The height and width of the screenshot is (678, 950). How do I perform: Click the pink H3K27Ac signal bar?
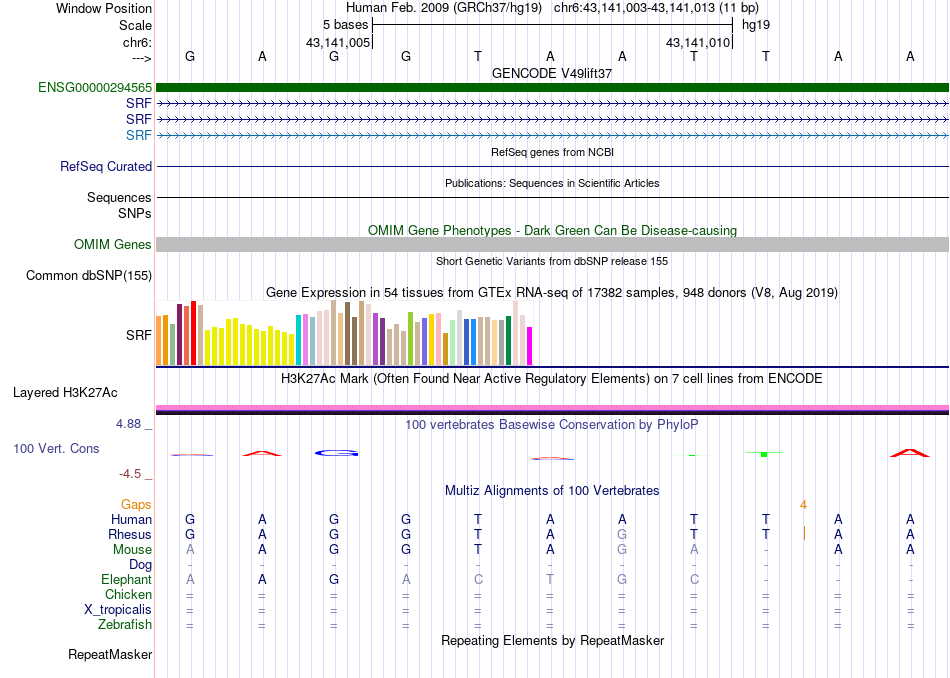[x=552, y=408]
